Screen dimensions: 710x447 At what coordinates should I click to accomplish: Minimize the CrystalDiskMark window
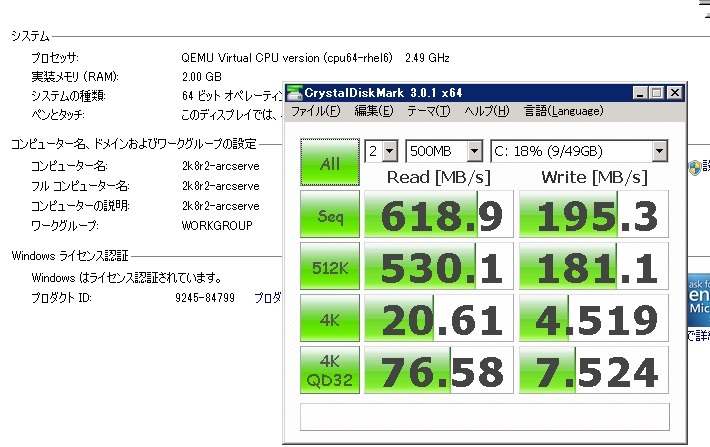[640, 93]
